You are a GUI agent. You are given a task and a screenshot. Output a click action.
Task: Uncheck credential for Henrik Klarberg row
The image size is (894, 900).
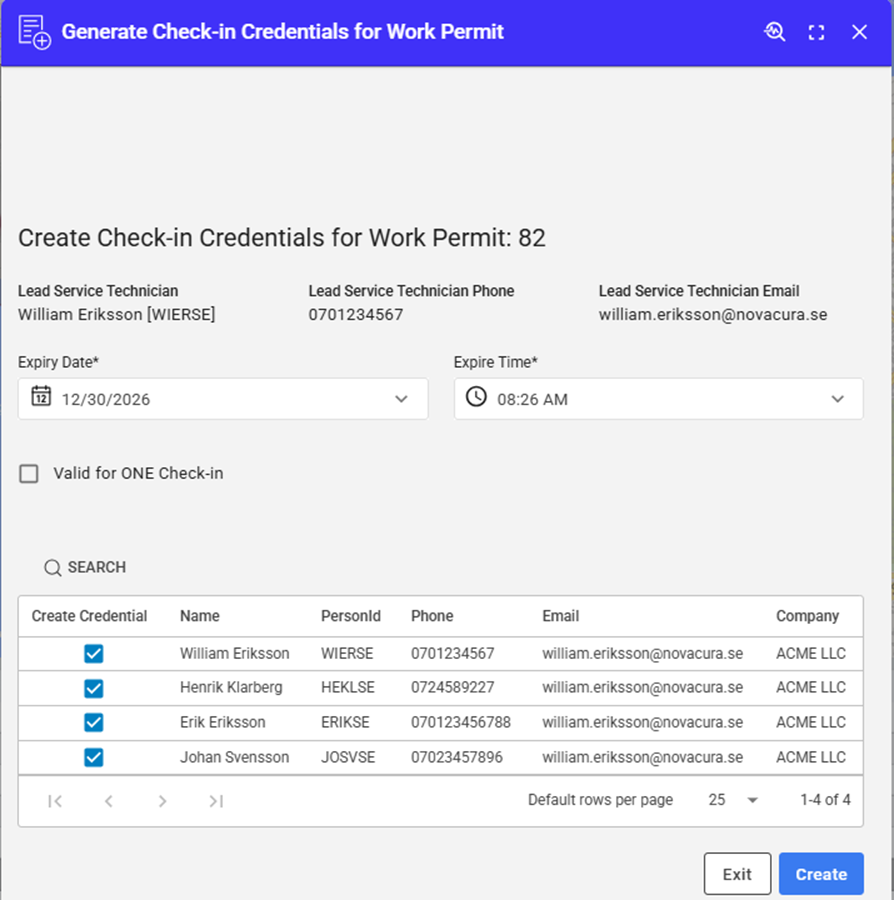coord(93,688)
